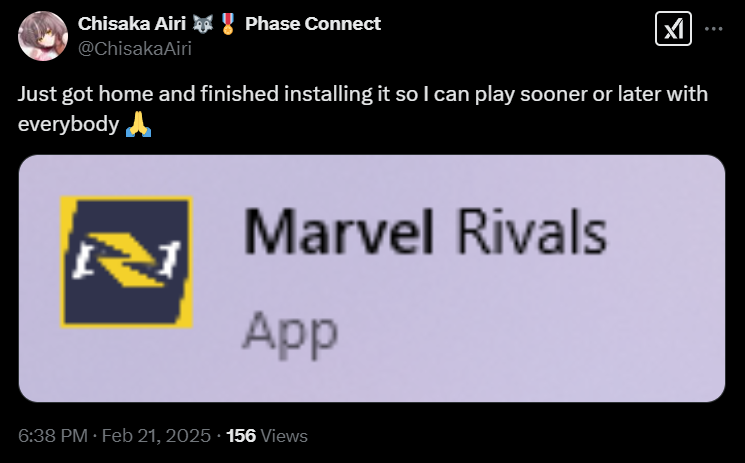Click the yellow Marvel Rivals app icon
This screenshot has height=463, width=745.
click(x=126, y=262)
